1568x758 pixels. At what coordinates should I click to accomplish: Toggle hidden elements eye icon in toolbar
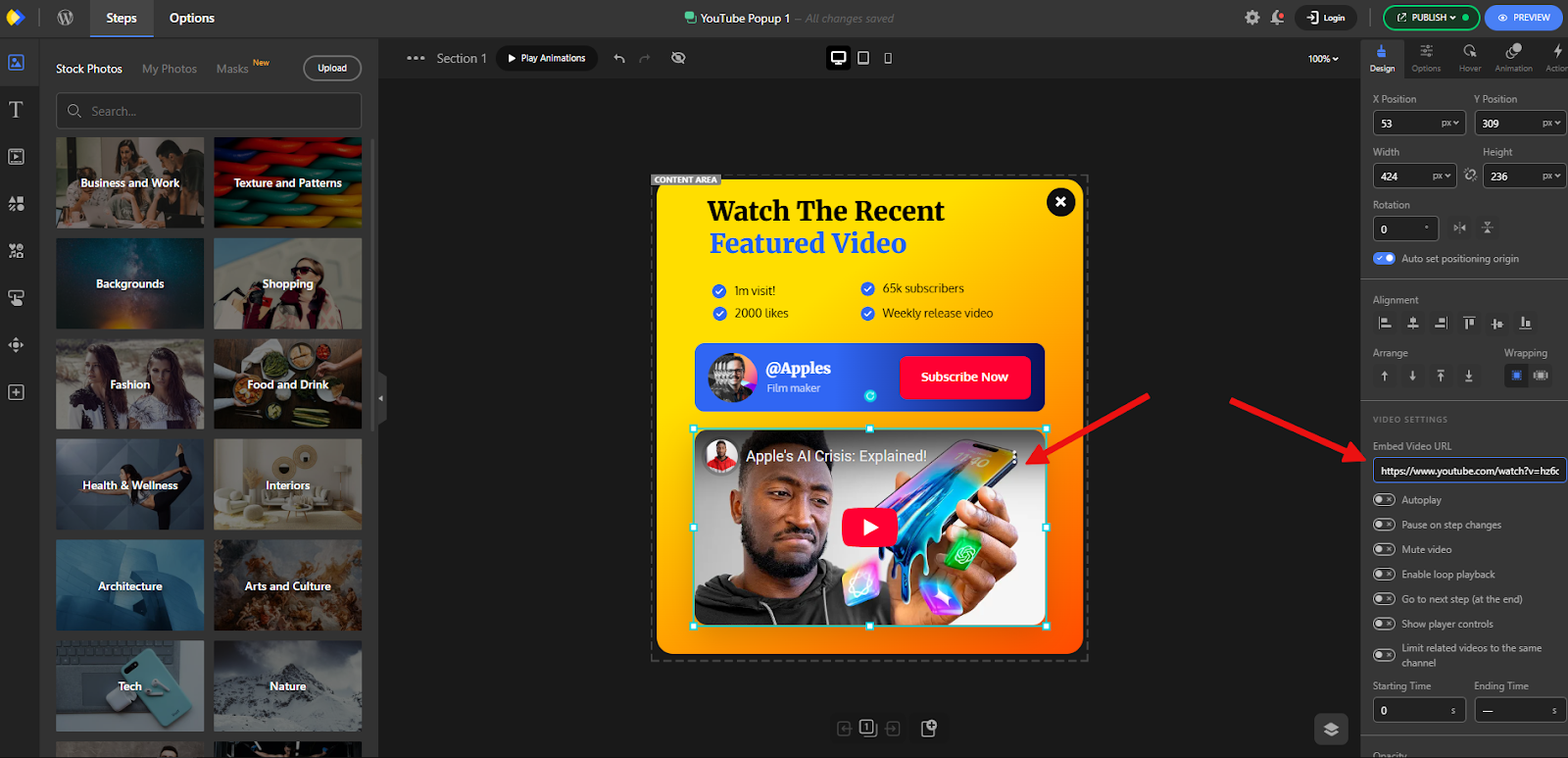(x=678, y=58)
